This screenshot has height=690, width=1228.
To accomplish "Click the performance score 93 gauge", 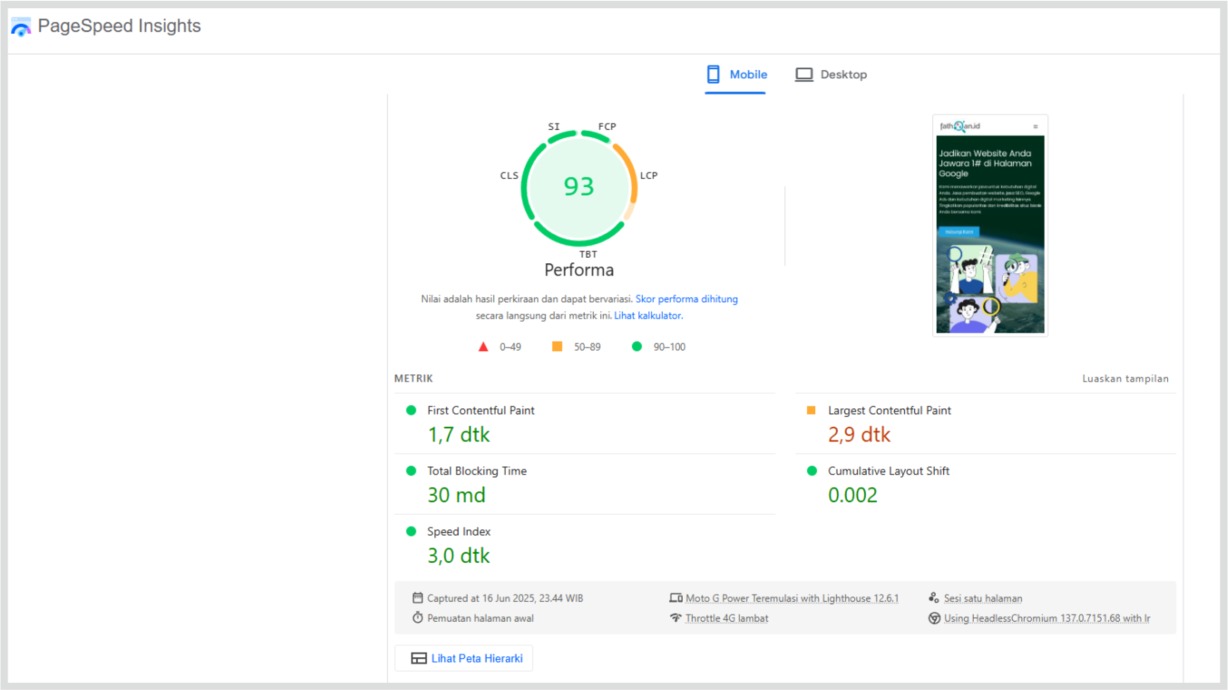I will 578,186.
